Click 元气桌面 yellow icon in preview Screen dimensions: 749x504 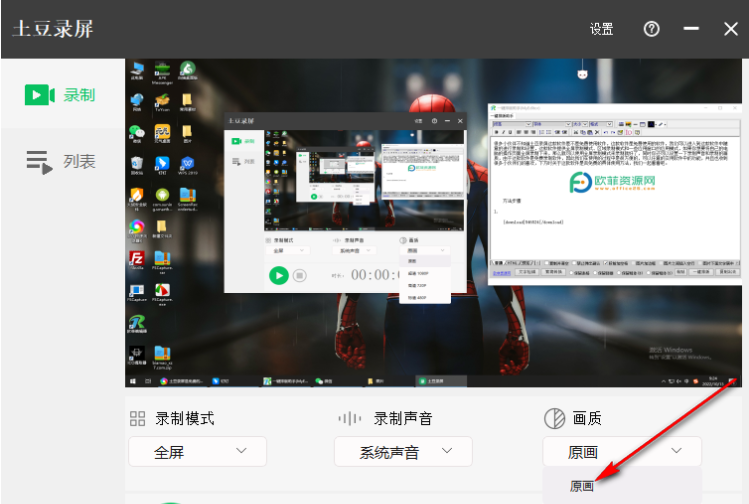tap(162, 133)
